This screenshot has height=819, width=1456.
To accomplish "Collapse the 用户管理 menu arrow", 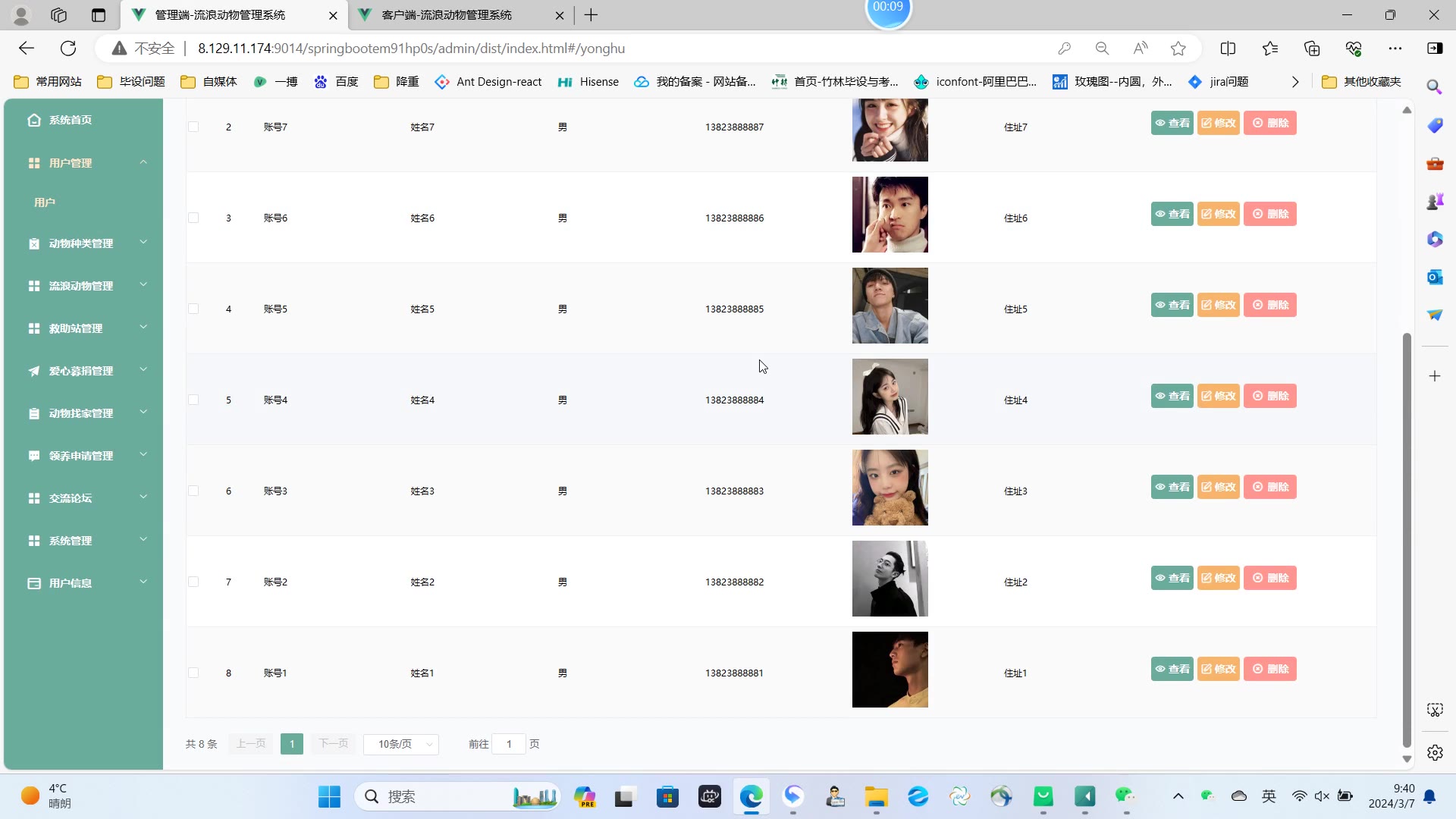I will pos(143,162).
